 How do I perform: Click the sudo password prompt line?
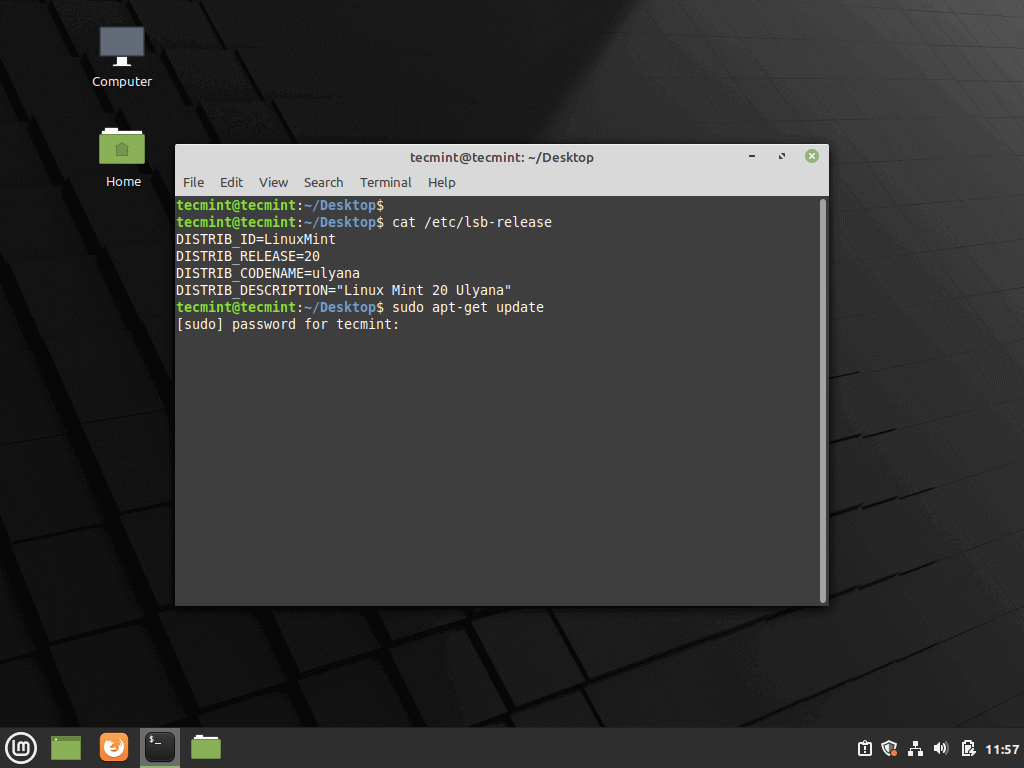pos(287,324)
